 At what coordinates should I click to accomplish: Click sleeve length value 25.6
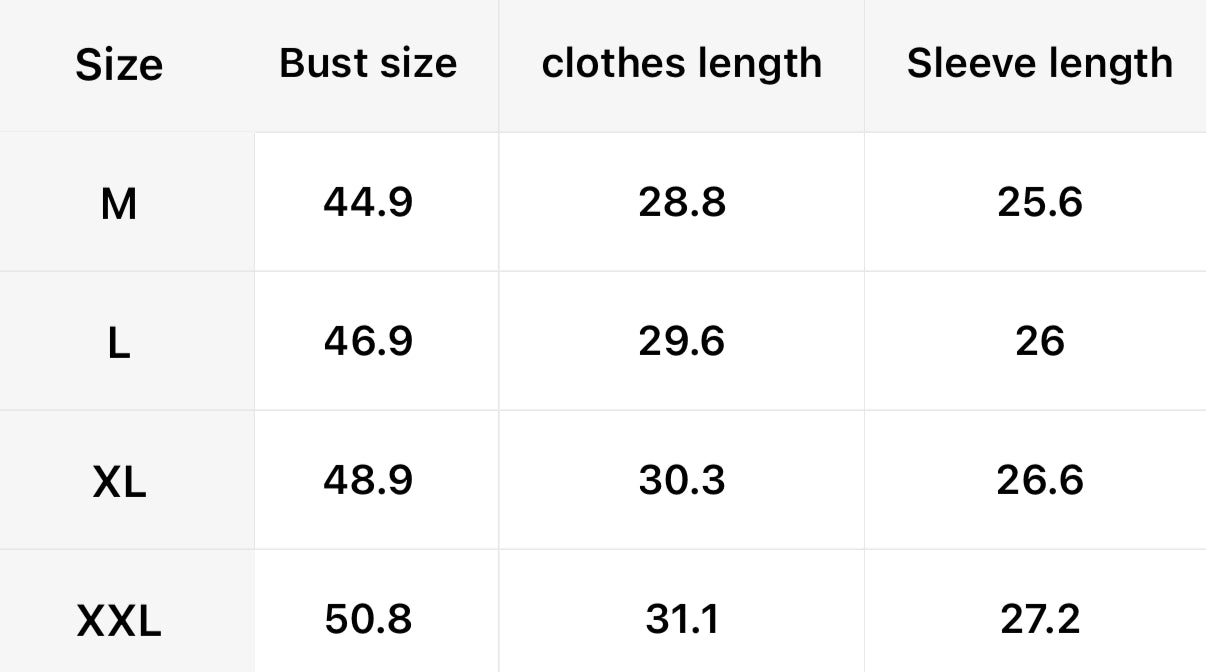coord(1039,203)
